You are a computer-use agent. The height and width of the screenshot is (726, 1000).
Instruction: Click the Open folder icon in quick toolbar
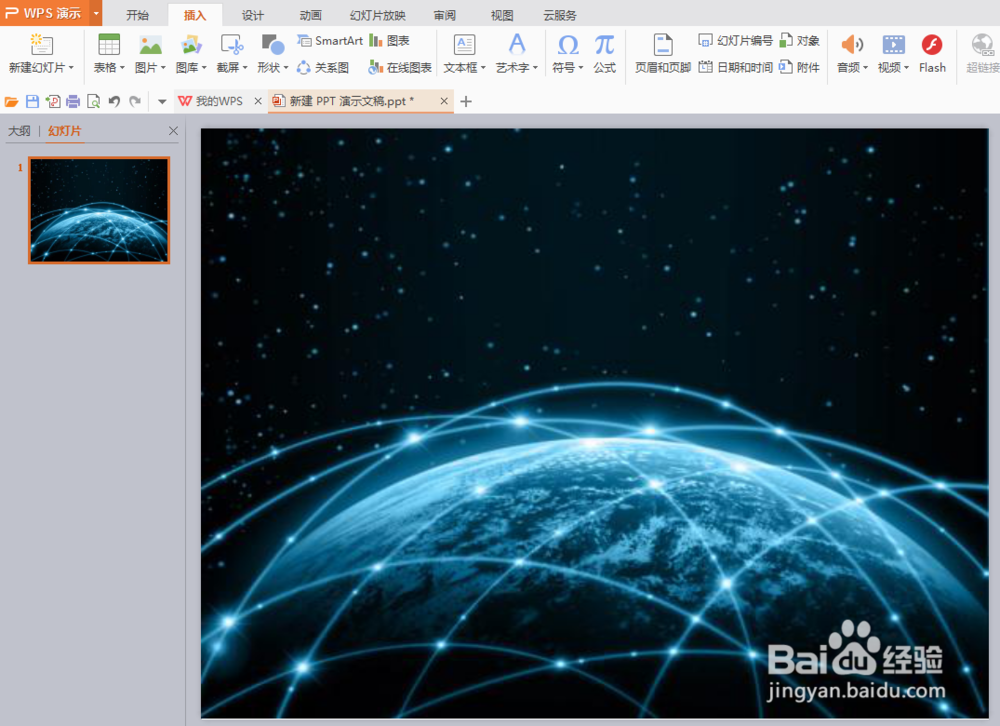pyautogui.click(x=11, y=101)
